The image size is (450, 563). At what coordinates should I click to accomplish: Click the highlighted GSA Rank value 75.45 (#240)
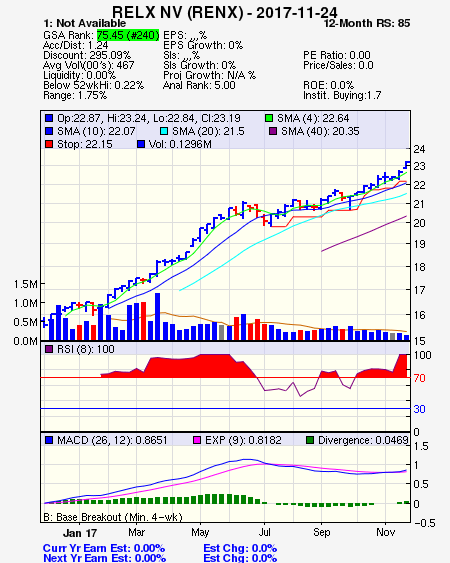pos(128,35)
